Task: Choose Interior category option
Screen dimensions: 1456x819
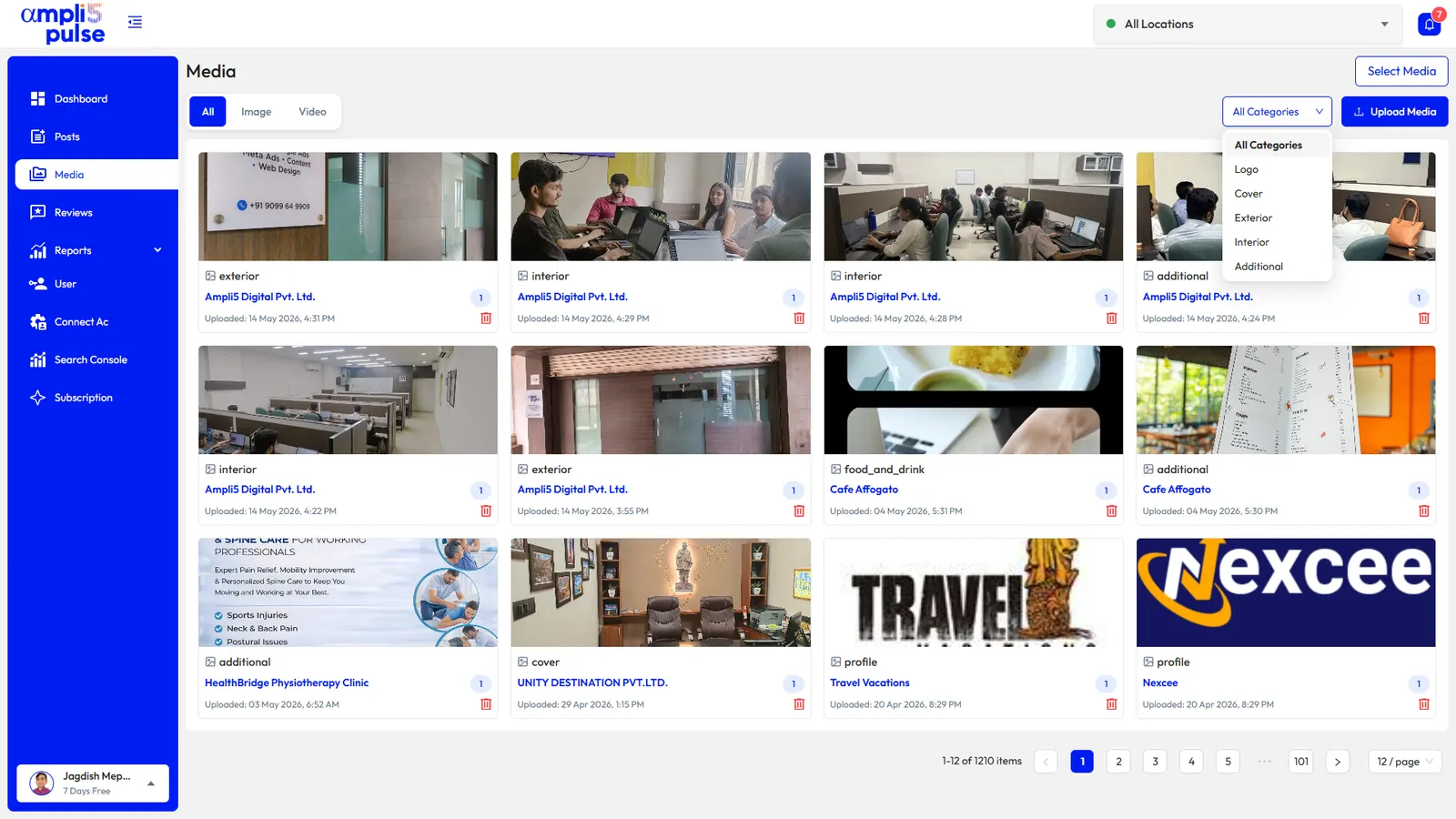Action: click(1277, 242)
